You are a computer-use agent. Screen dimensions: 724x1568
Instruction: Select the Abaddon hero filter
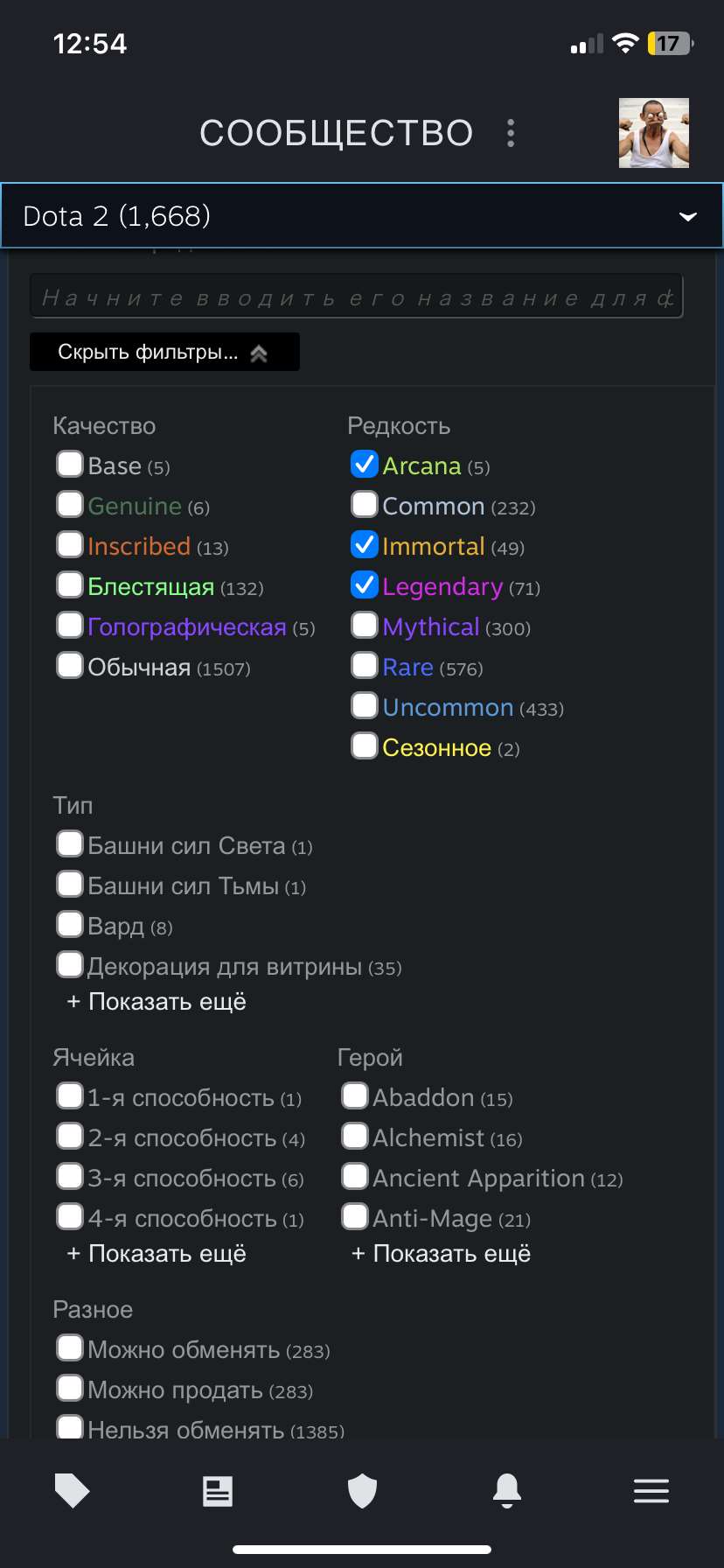pyautogui.click(x=354, y=1095)
